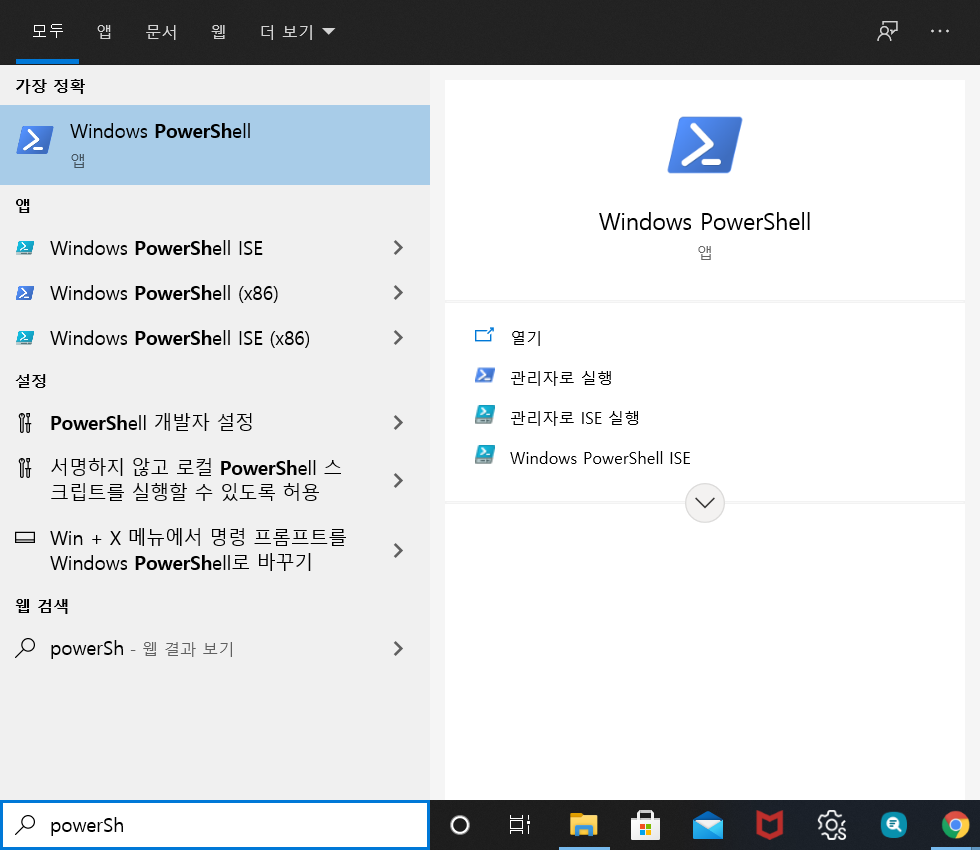Expand more actions with the down chevron
This screenshot has height=850, width=980.
pyautogui.click(x=704, y=502)
